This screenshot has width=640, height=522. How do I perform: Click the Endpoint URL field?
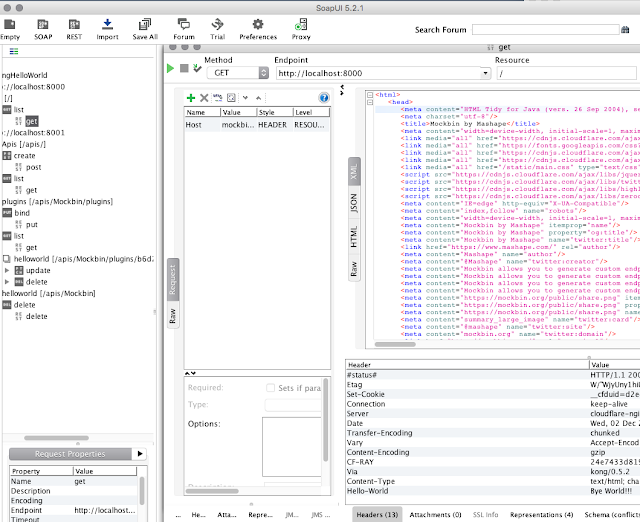(378, 73)
